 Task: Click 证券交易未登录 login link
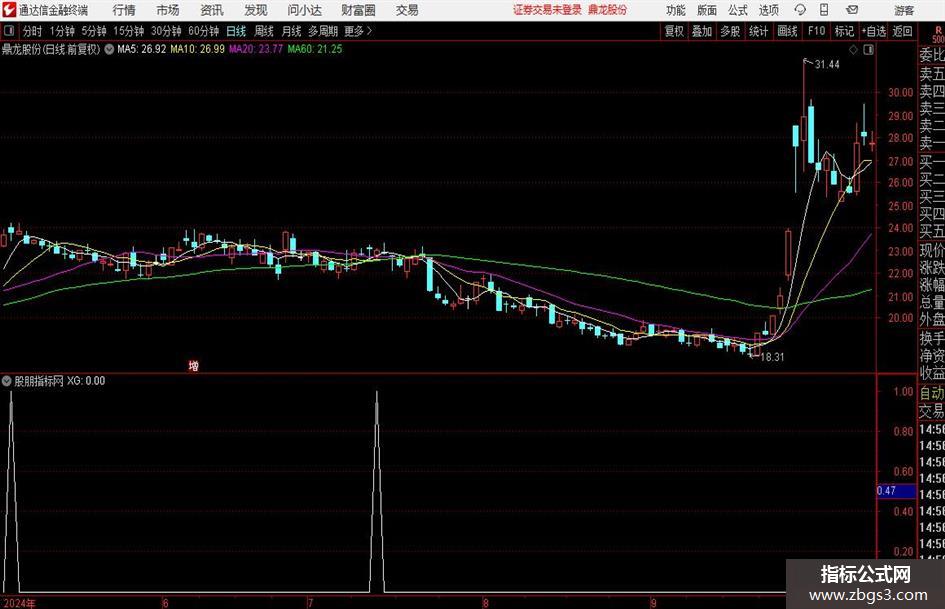(547, 10)
